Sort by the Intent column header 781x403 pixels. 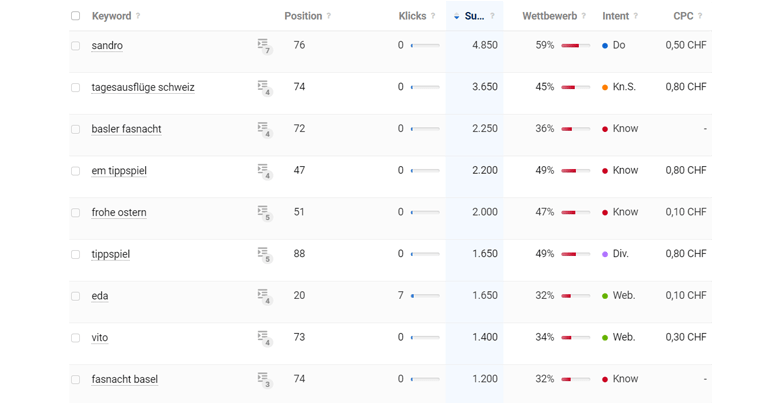[x=615, y=16]
